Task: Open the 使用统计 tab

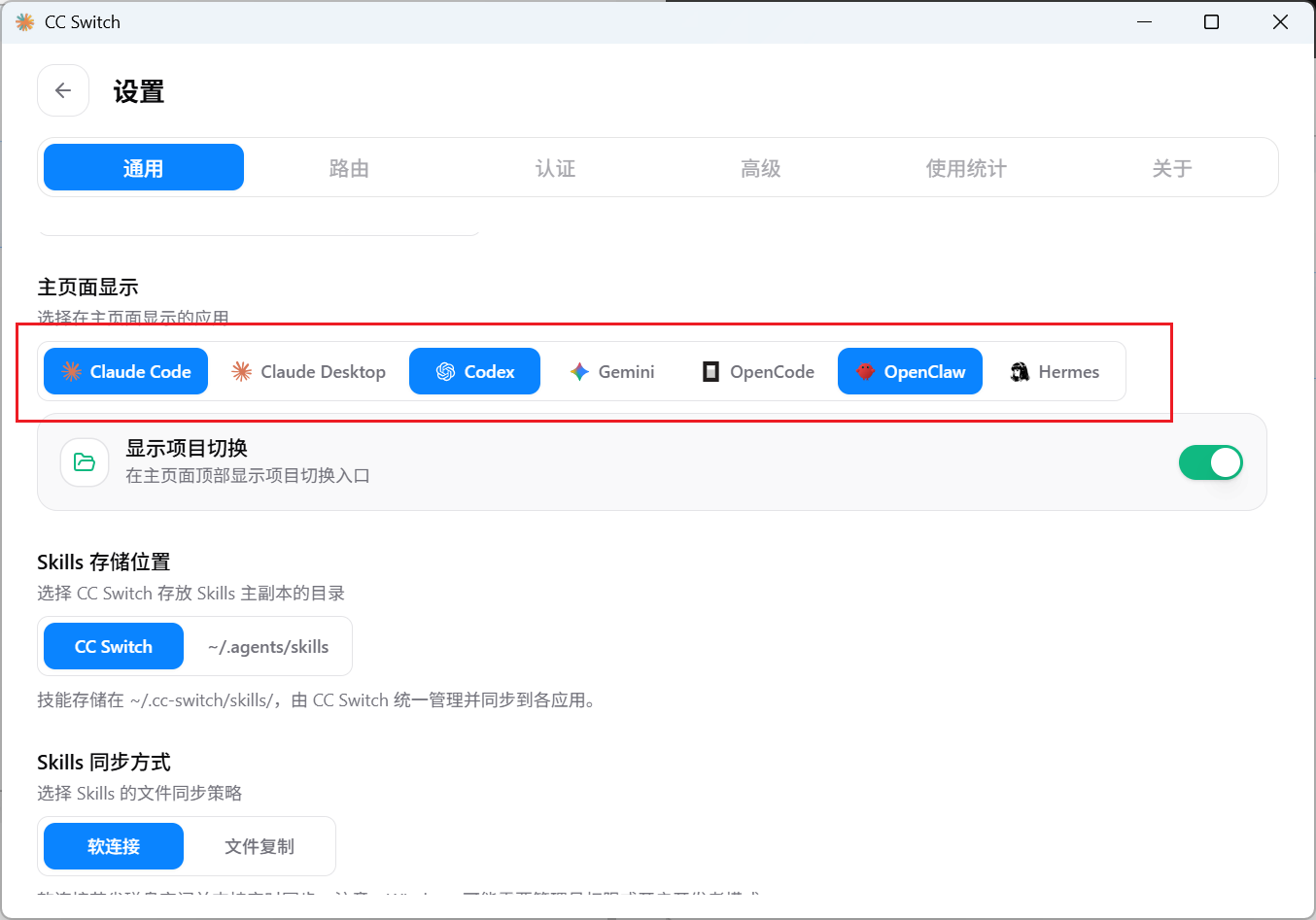Action: click(966, 168)
